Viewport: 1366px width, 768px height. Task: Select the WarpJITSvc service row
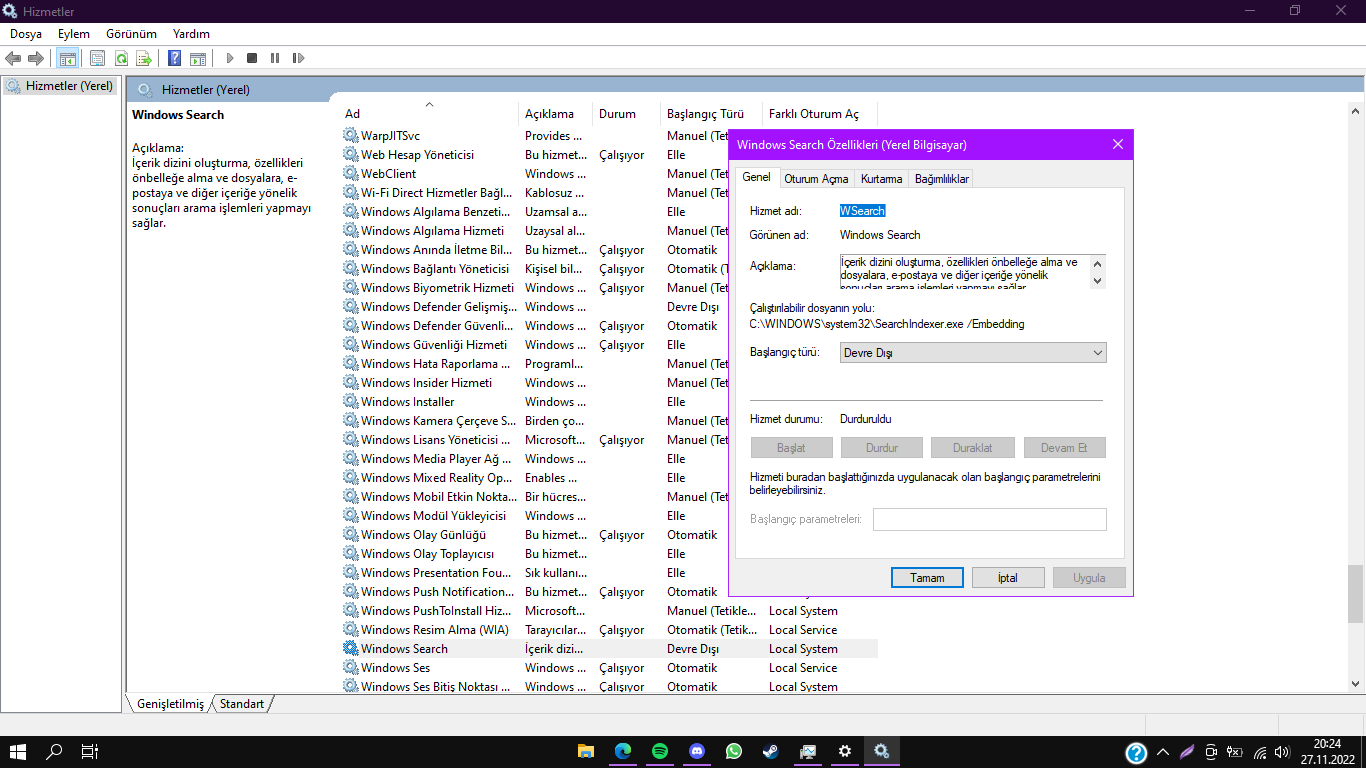tap(534, 136)
